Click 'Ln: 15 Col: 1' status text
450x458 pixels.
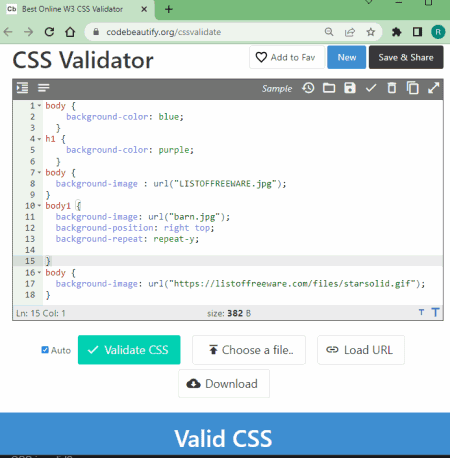point(41,313)
